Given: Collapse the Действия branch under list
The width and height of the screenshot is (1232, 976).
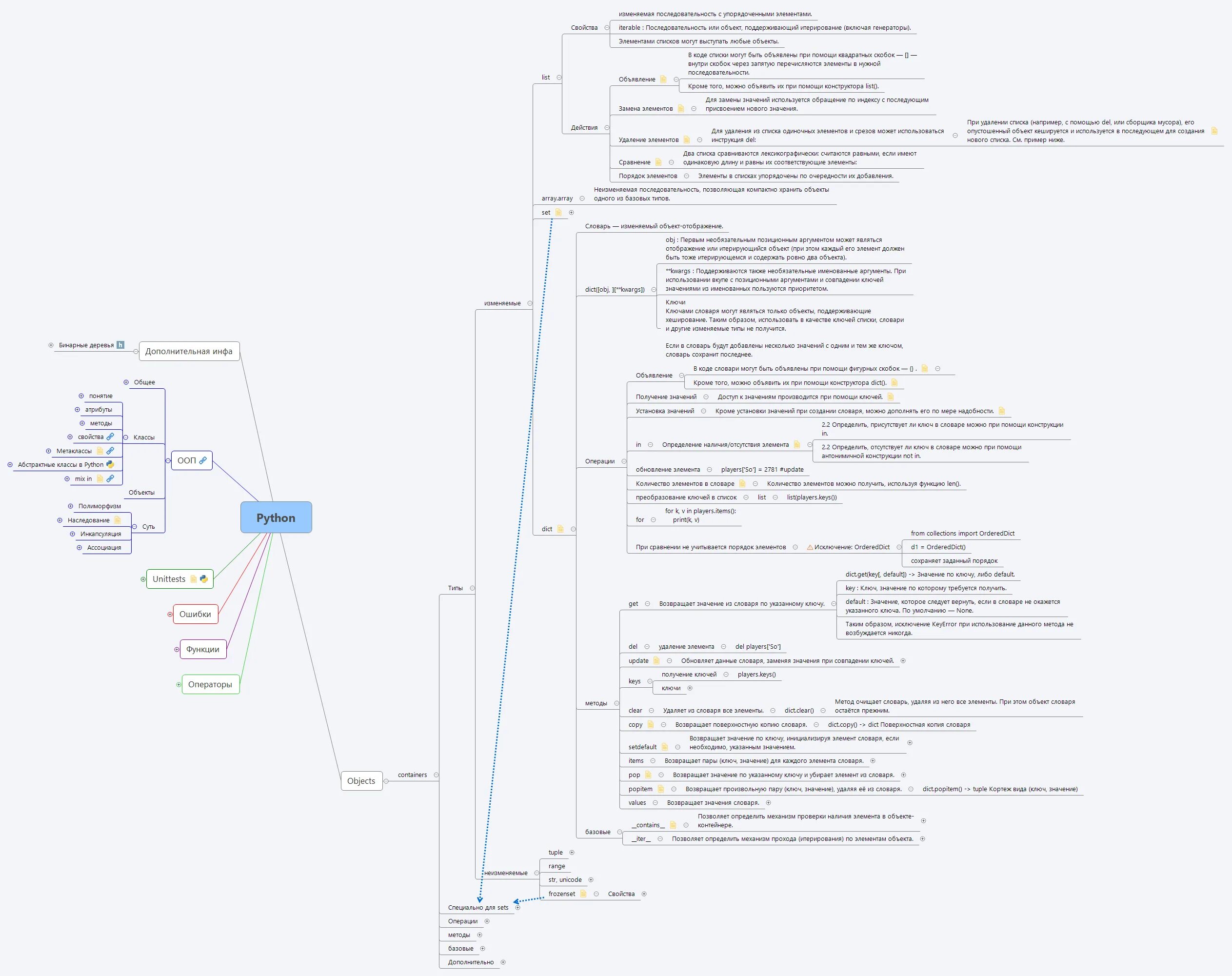Looking at the screenshot, I should (x=607, y=128).
